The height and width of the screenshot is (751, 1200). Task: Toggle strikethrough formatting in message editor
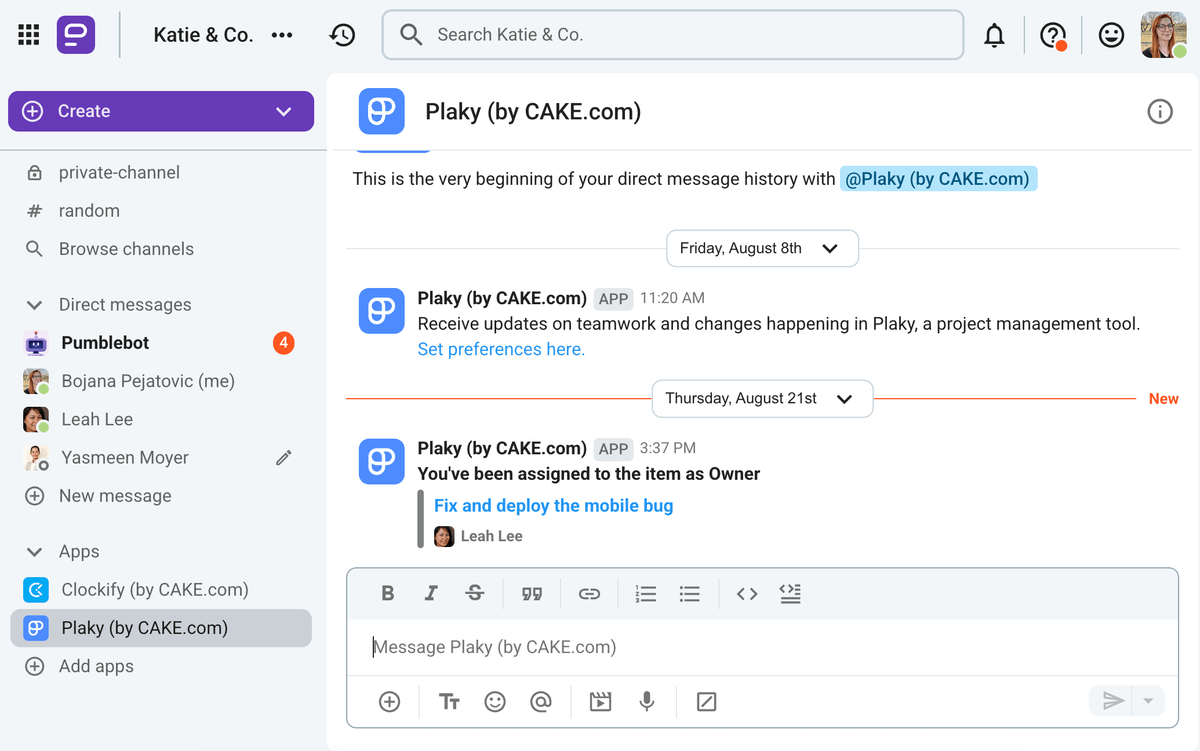coord(475,594)
